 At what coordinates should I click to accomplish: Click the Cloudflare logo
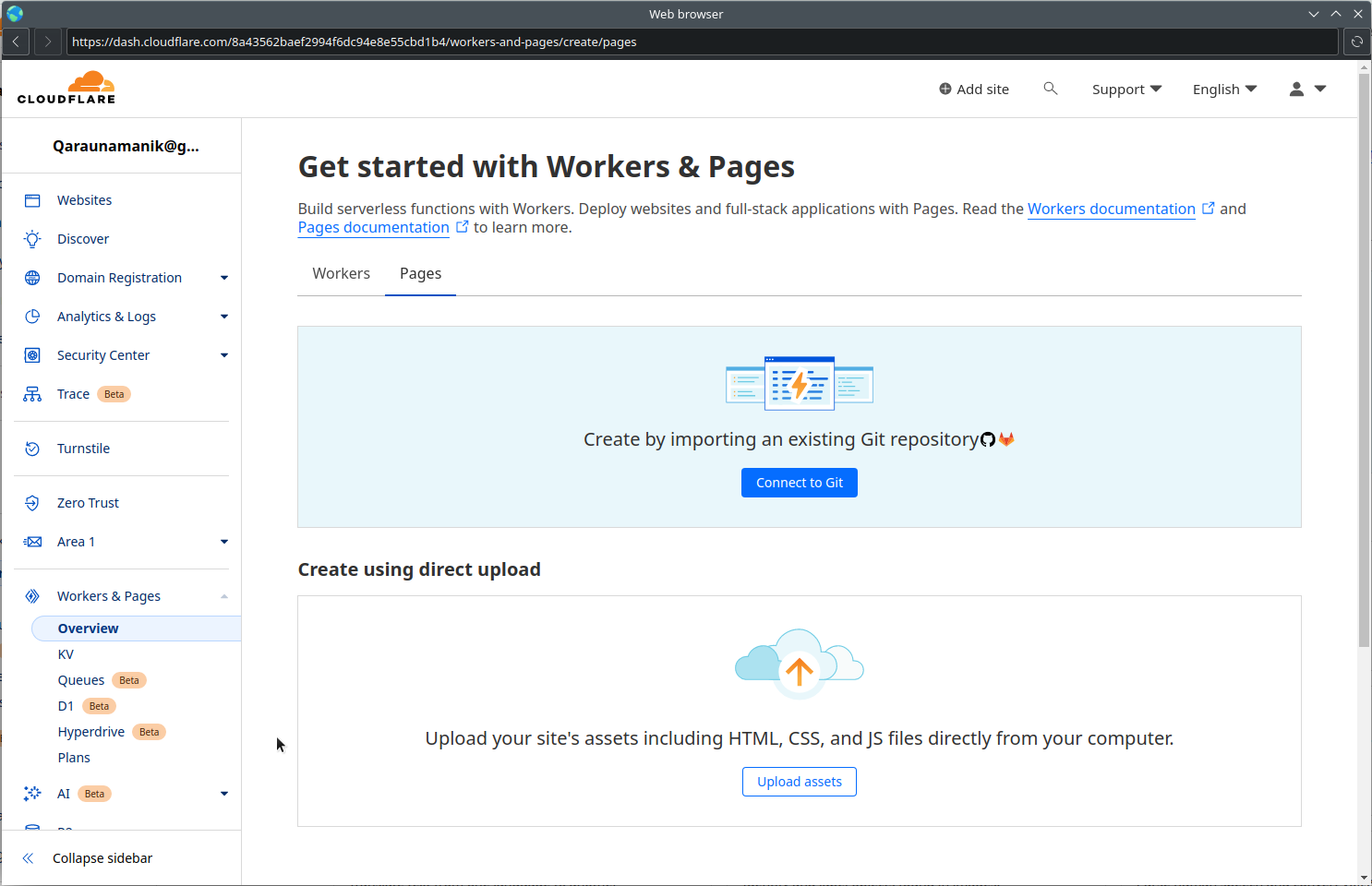coord(66,88)
